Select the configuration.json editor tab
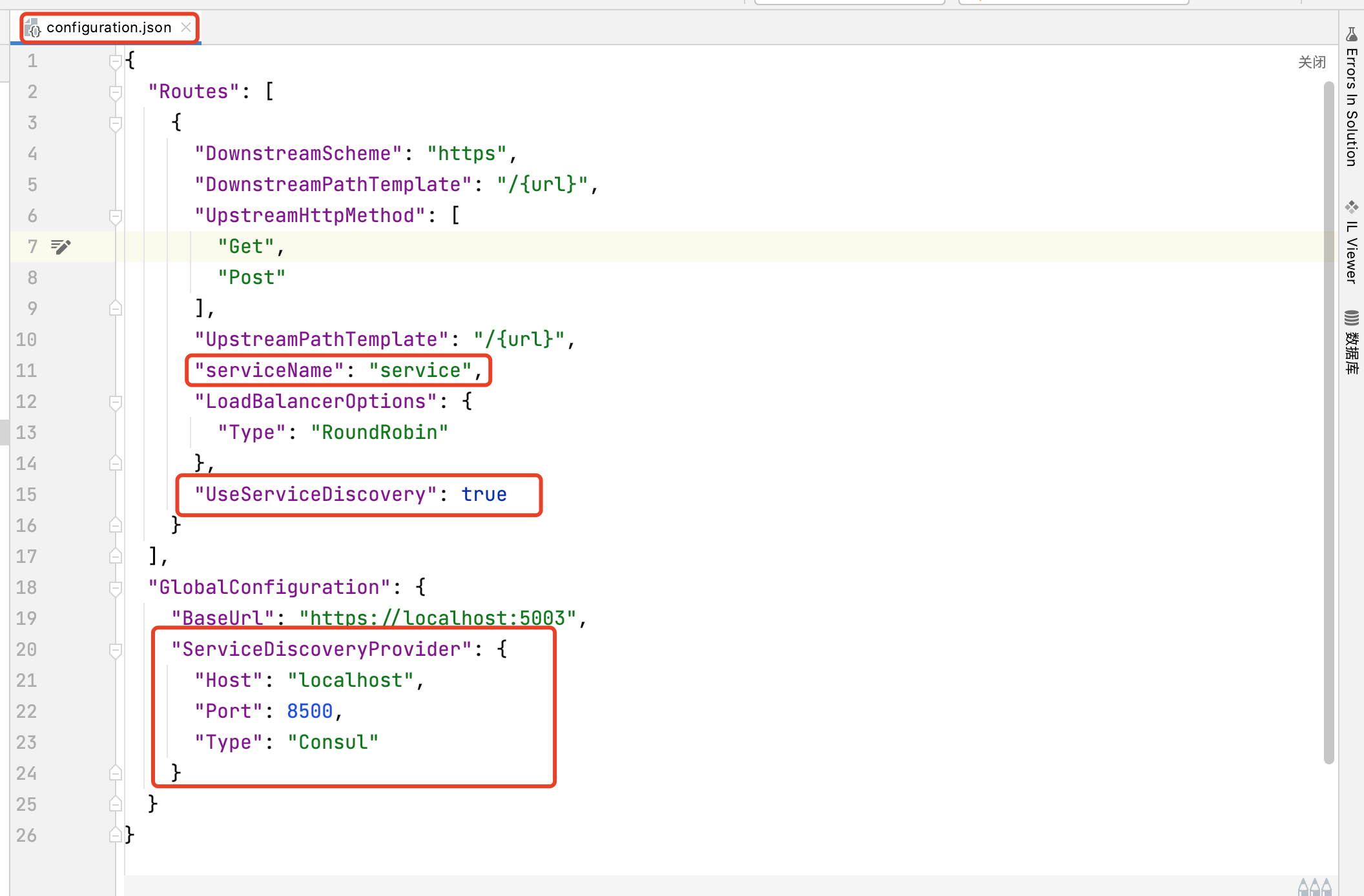 pyautogui.click(x=108, y=27)
